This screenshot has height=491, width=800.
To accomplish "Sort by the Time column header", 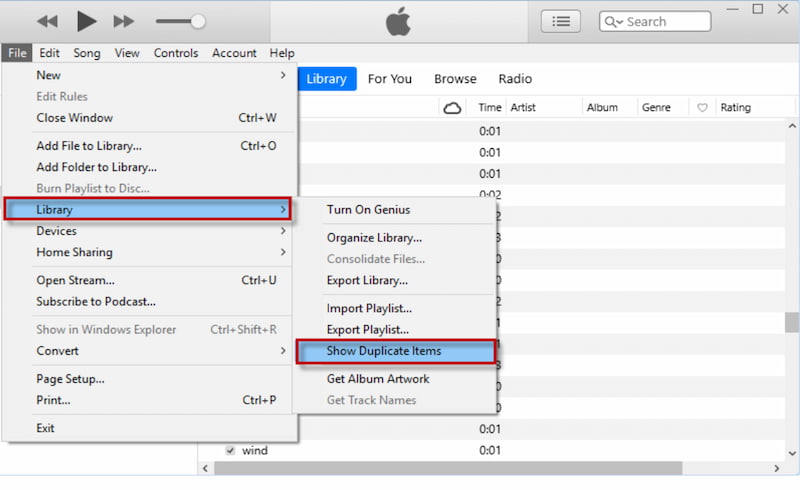I will coord(489,108).
